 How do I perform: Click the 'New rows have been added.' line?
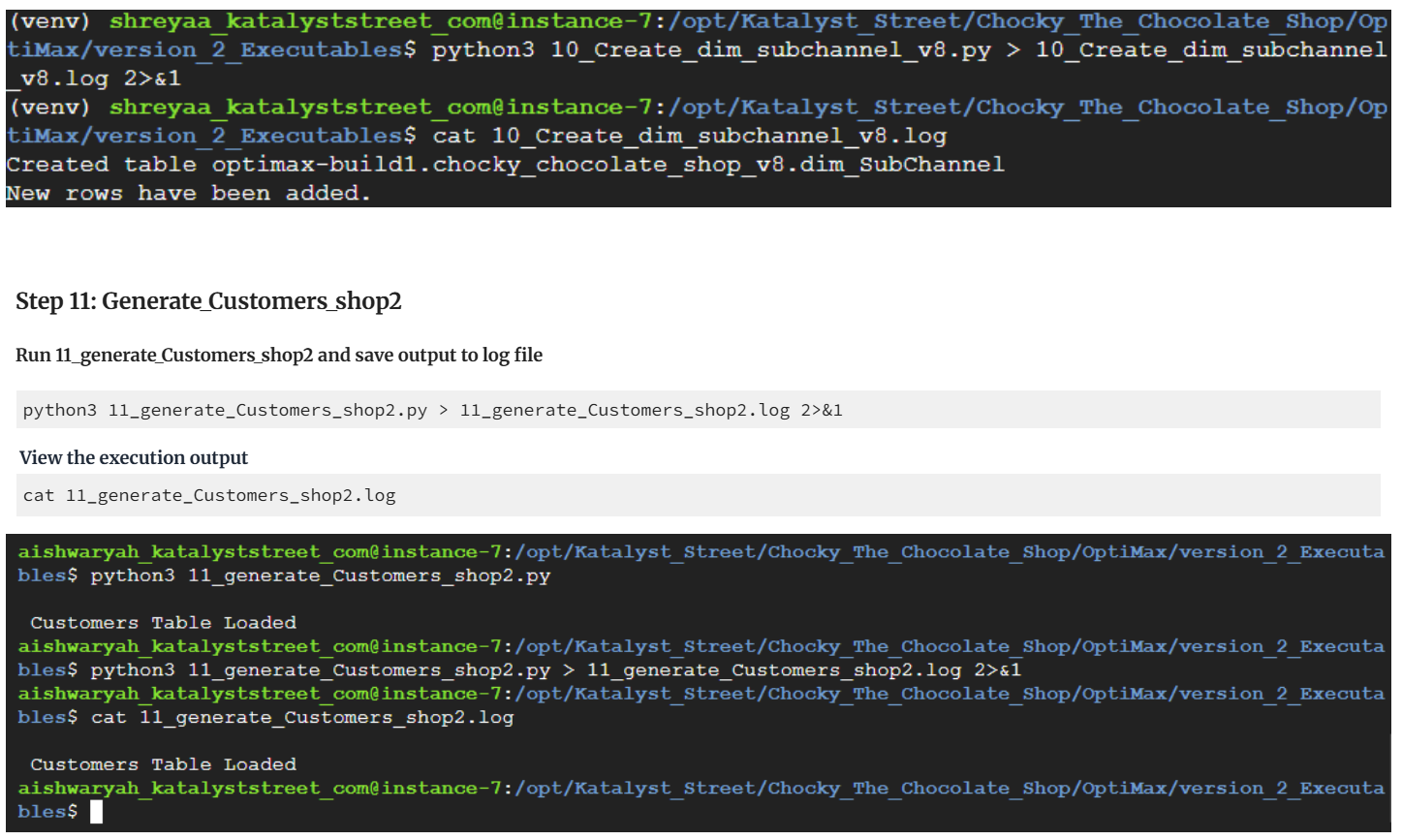[188, 194]
